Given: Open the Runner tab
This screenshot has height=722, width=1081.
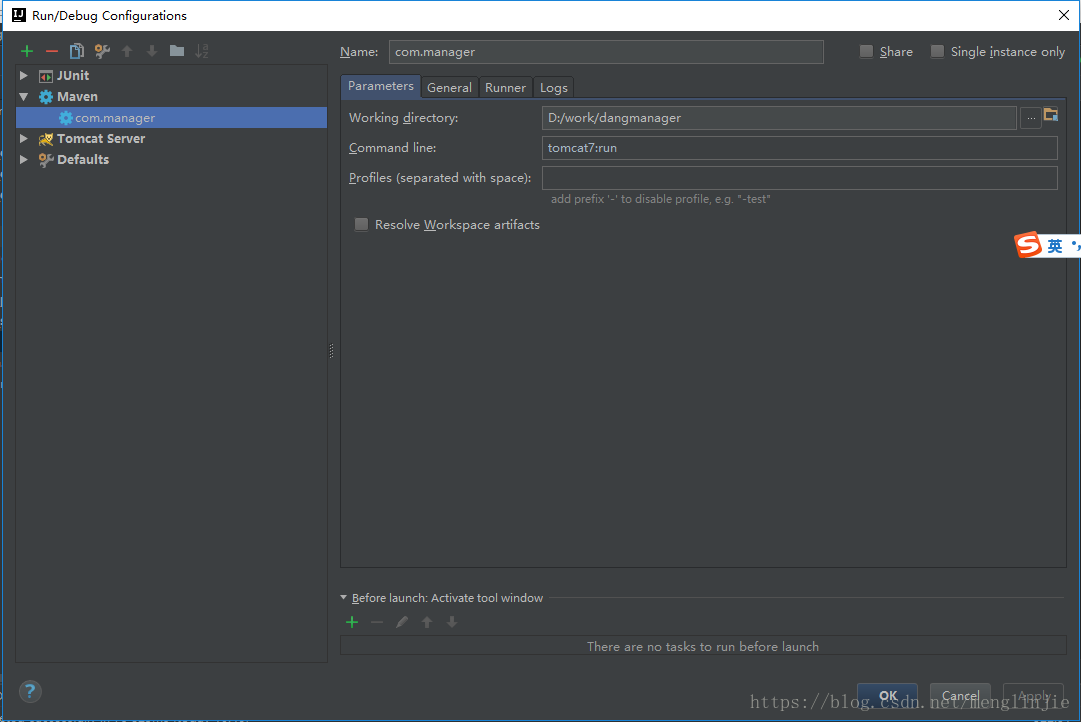Looking at the screenshot, I should click(x=505, y=88).
